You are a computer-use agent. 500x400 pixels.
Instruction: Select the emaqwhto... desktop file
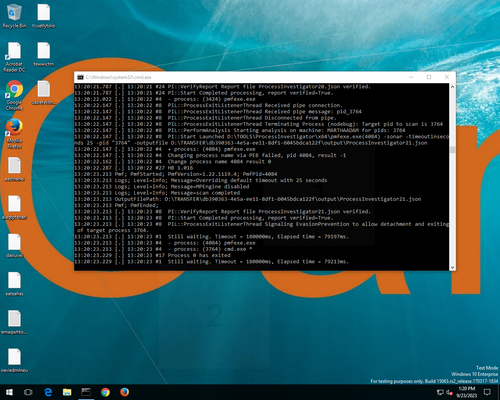click(x=14, y=322)
